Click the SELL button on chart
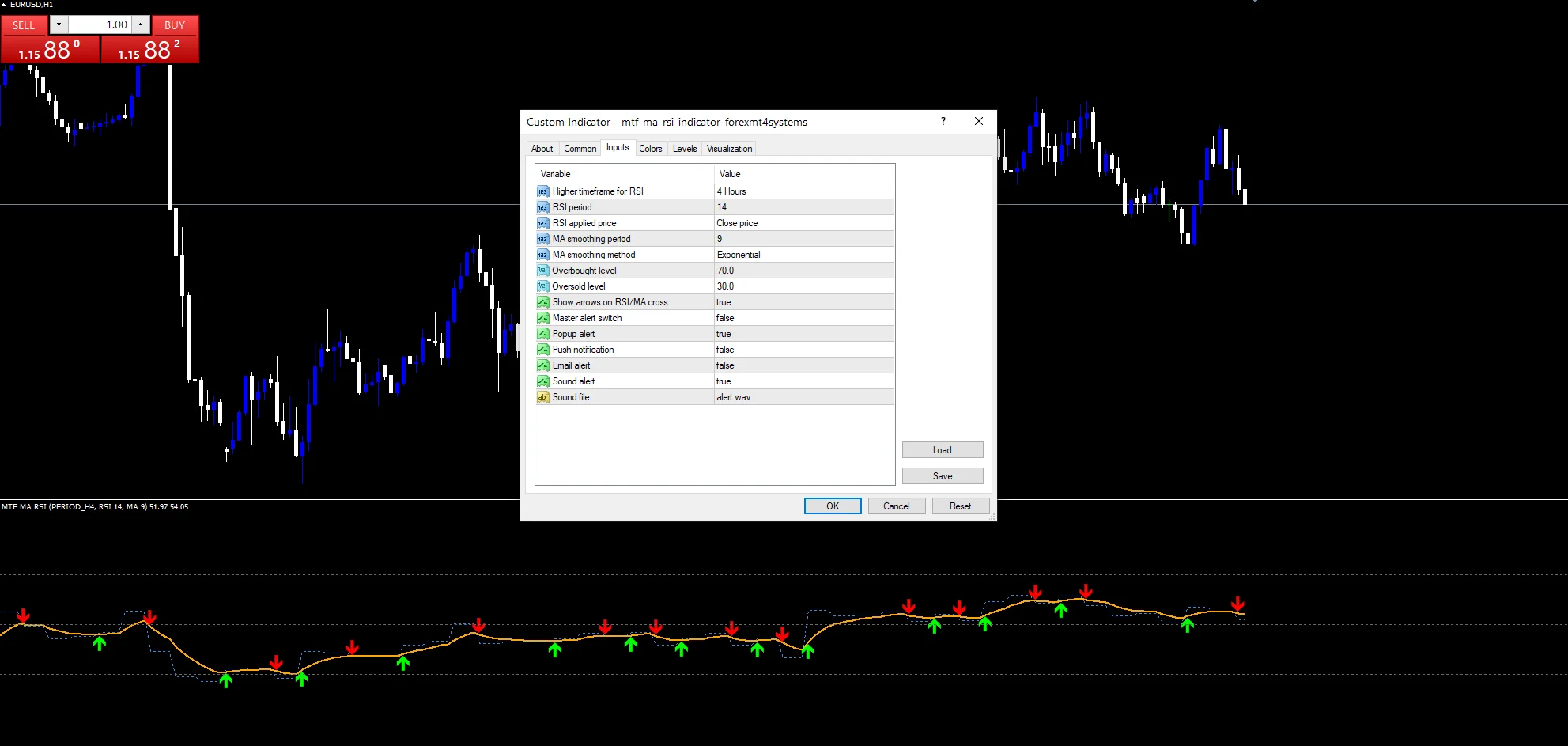 pyautogui.click(x=24, y=25)
